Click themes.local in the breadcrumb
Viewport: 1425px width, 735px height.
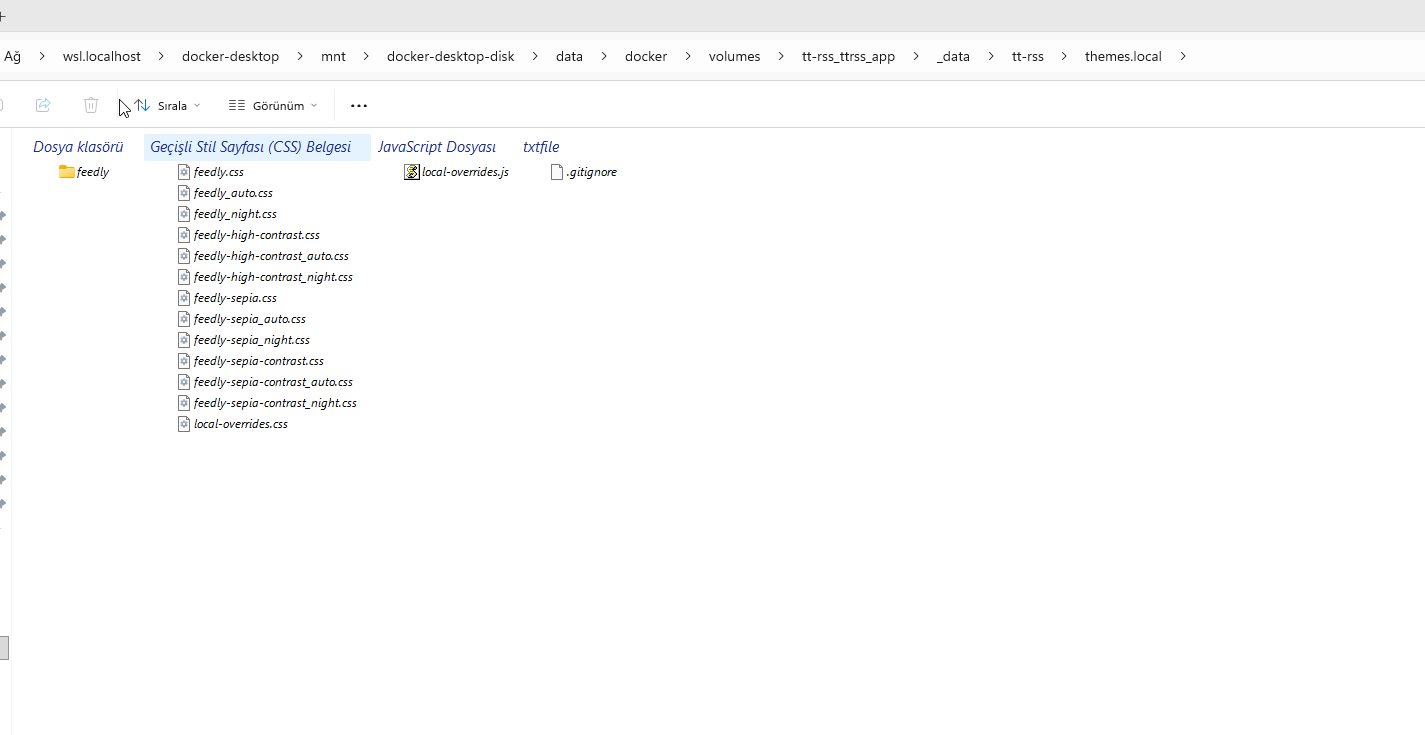click(x=1123, y=56)
